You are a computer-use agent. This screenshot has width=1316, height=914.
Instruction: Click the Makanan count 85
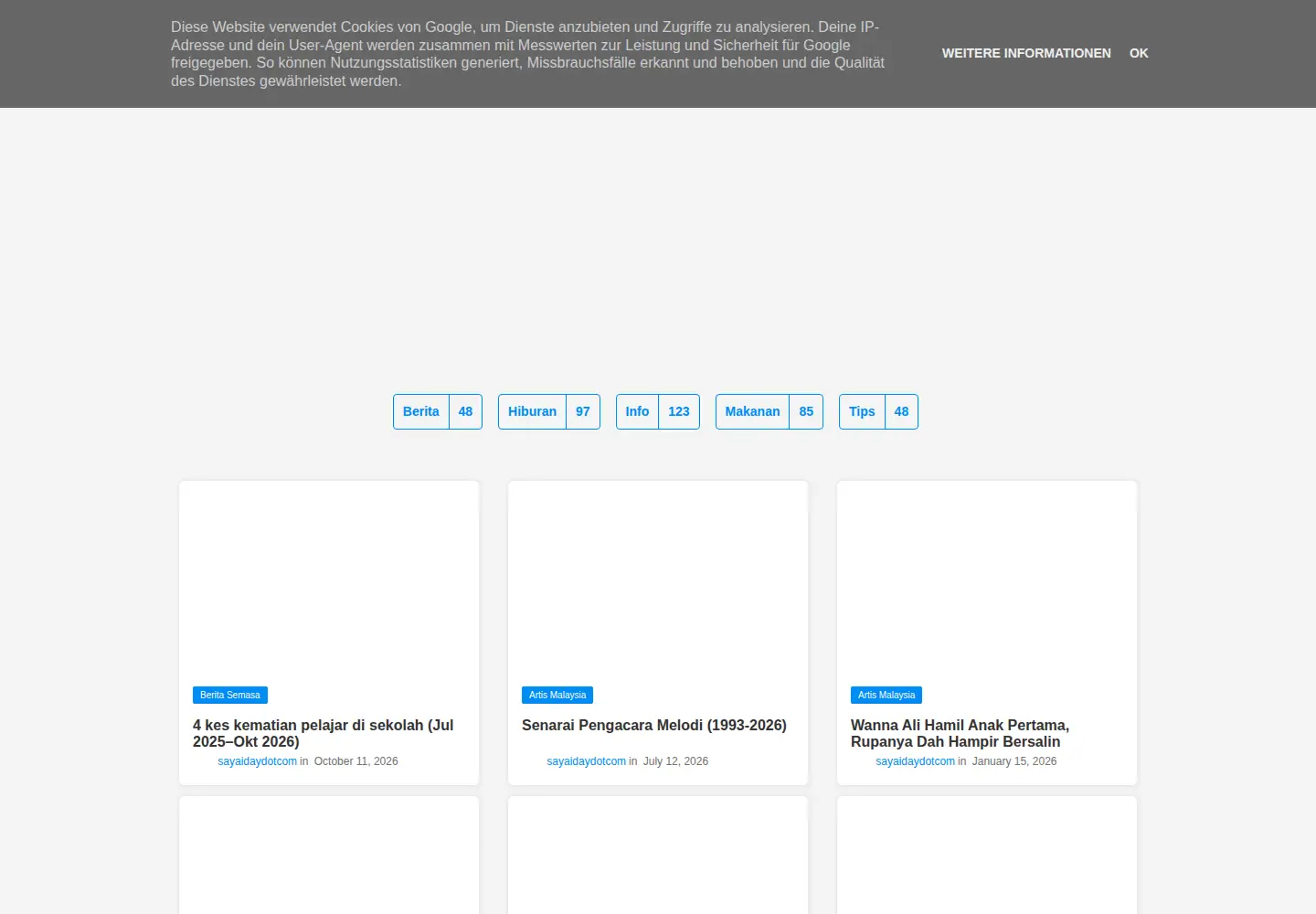pos(806,411)
